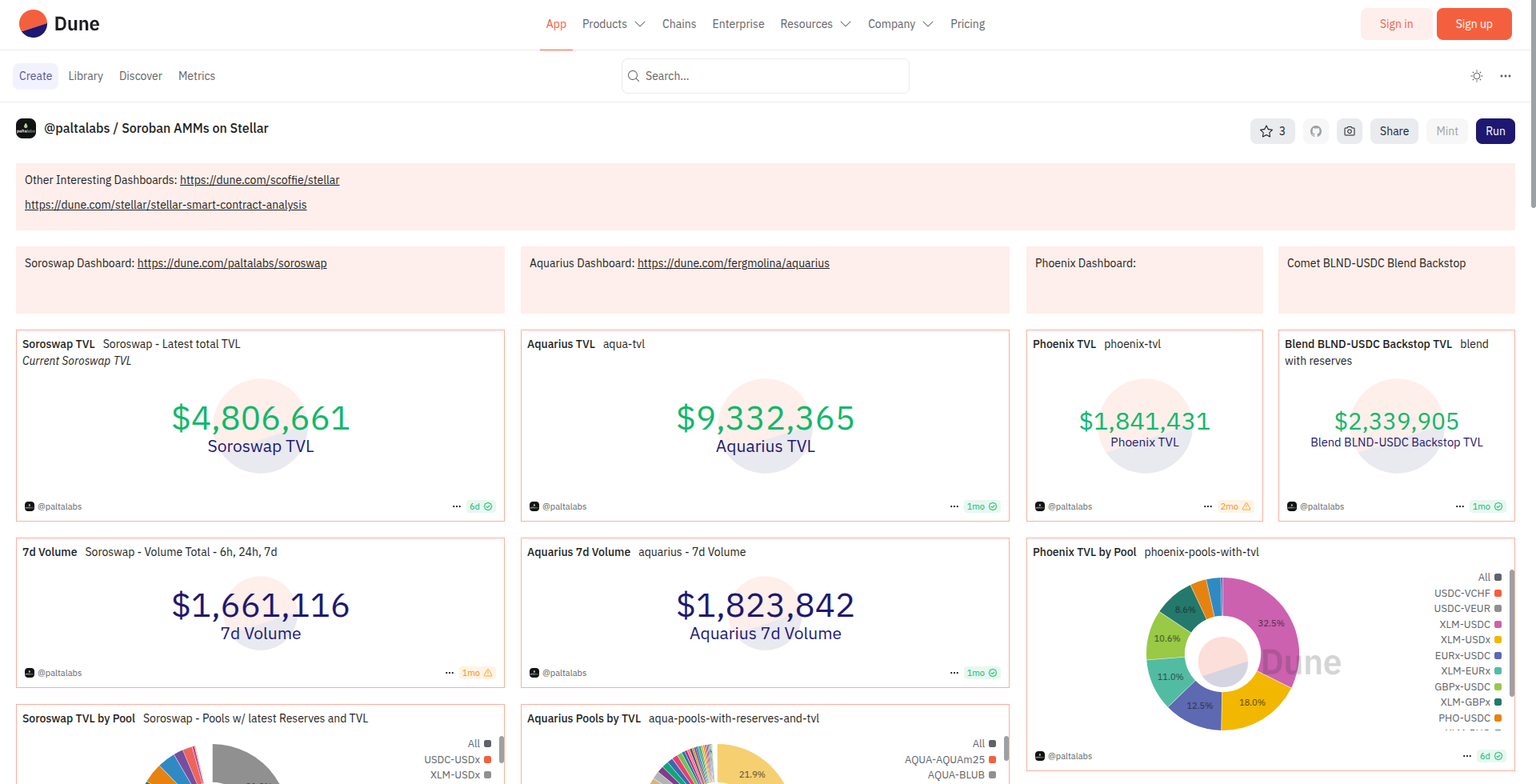
Task: Expand the Company dropdown menu
Action: click(901, 24)
